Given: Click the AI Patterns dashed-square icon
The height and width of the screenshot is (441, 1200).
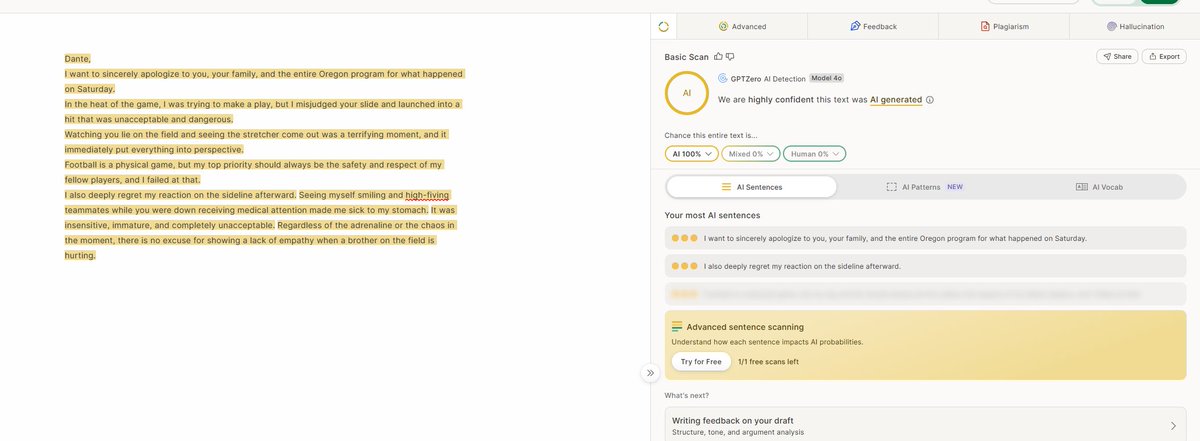Looking at the screenshot, I should coord(892,187).
